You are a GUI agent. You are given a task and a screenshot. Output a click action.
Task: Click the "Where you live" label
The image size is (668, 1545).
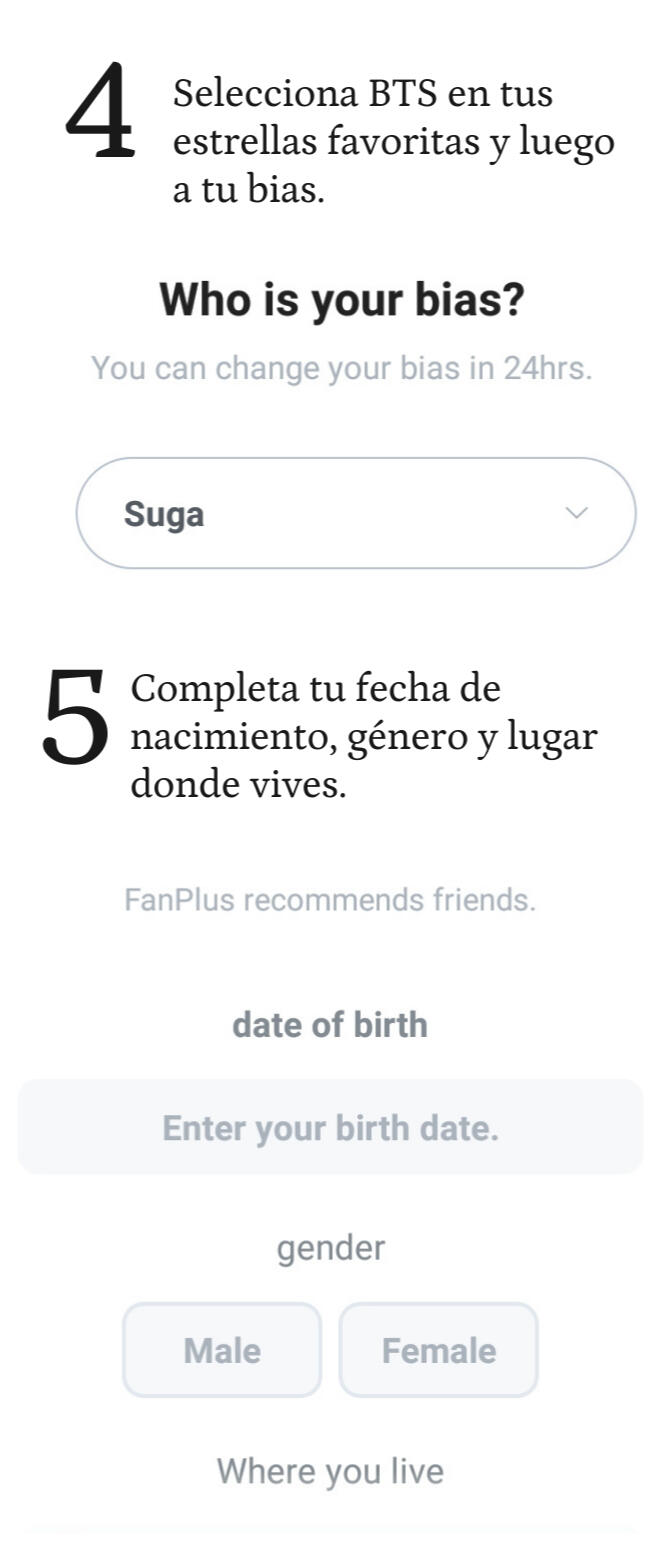click(330, 1471)
